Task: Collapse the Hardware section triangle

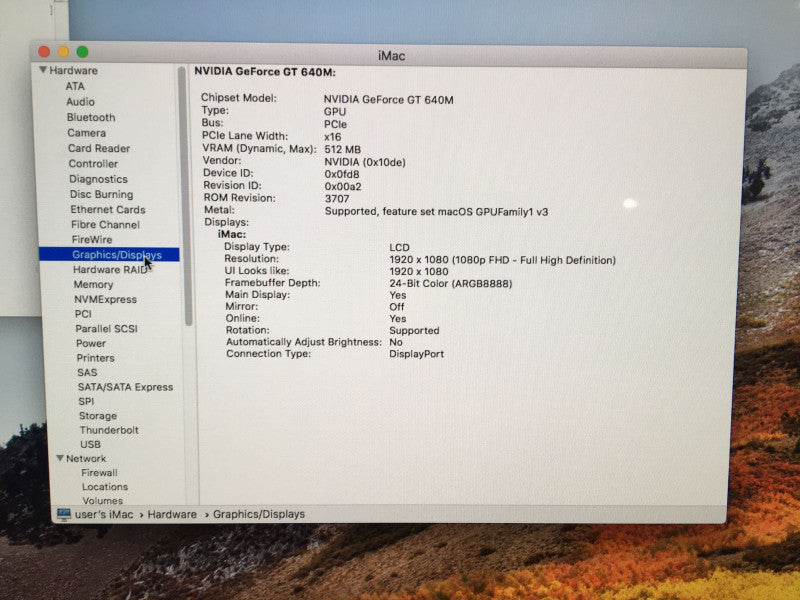Action: point(43,70)
